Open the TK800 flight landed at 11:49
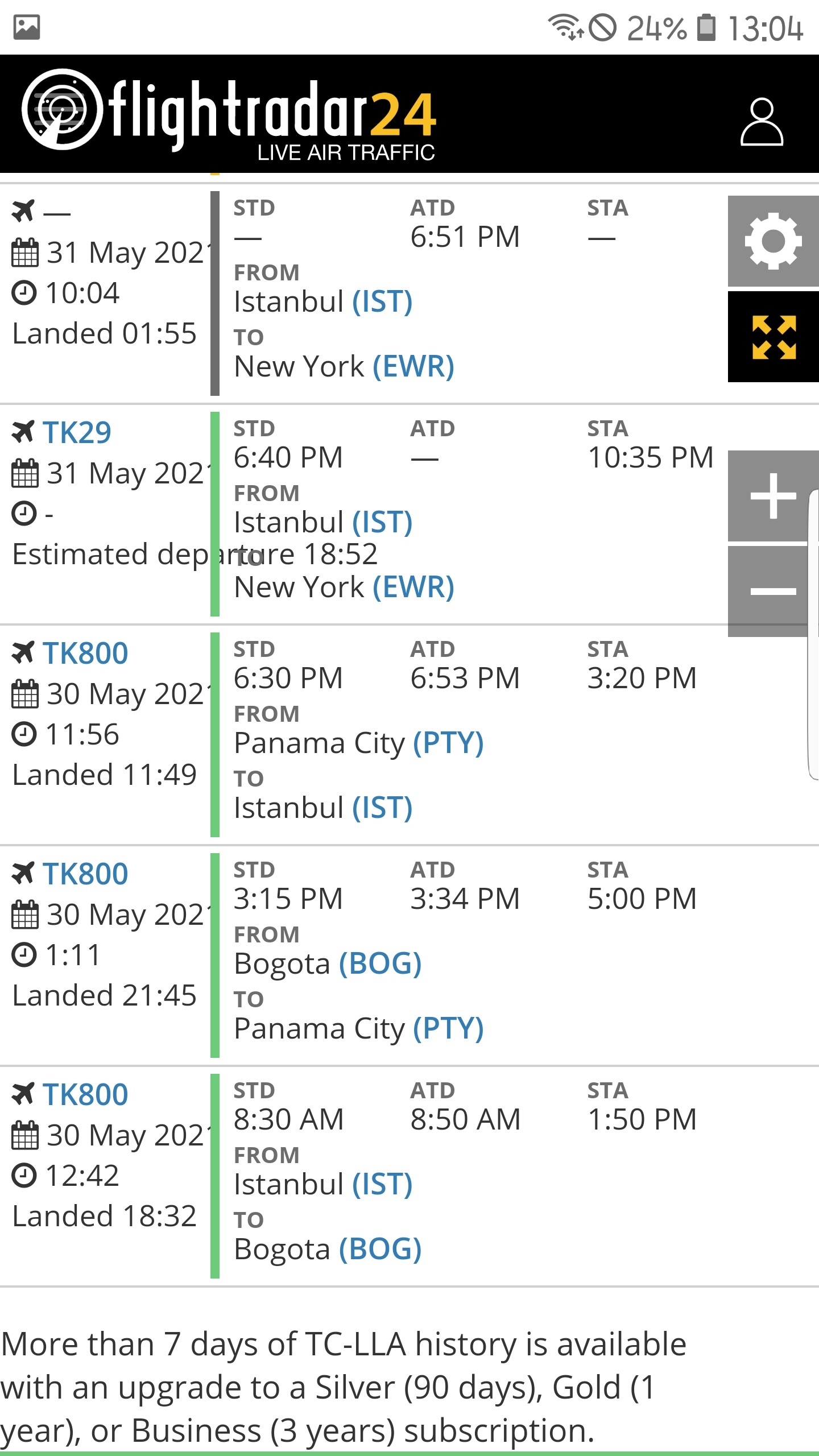 point(85,653)
